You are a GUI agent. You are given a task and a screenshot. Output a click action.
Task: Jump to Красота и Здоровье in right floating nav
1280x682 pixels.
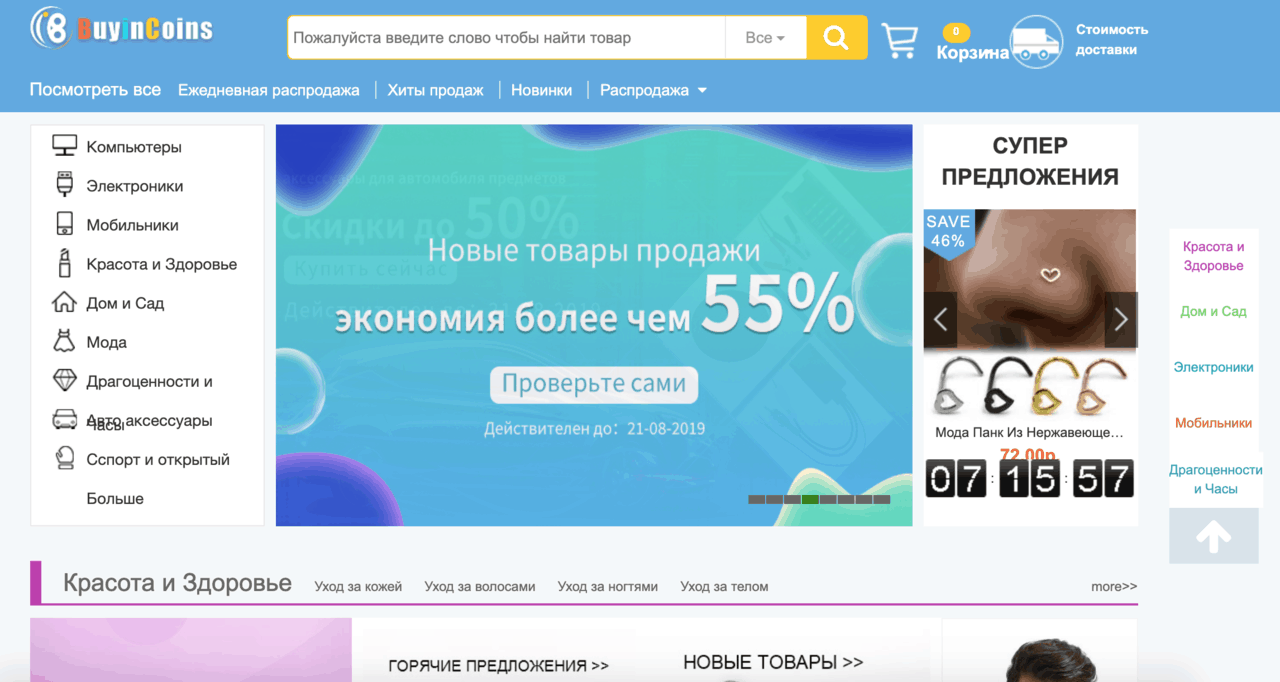click(1213, 256)
